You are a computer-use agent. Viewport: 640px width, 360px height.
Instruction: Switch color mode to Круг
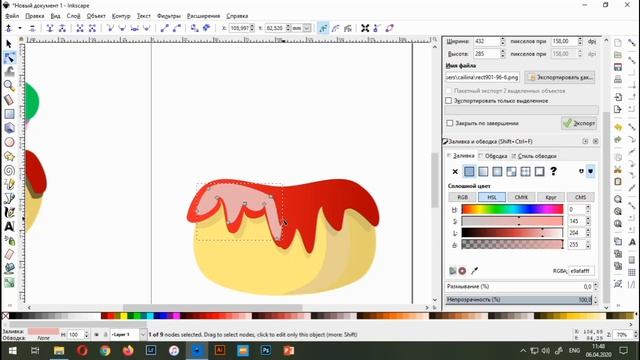[x=551, y=197]
